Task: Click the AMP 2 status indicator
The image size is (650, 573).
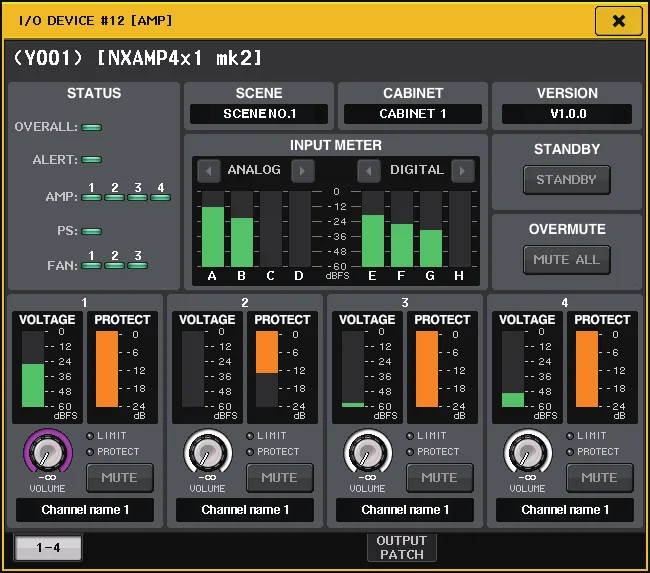Action: 114,197
